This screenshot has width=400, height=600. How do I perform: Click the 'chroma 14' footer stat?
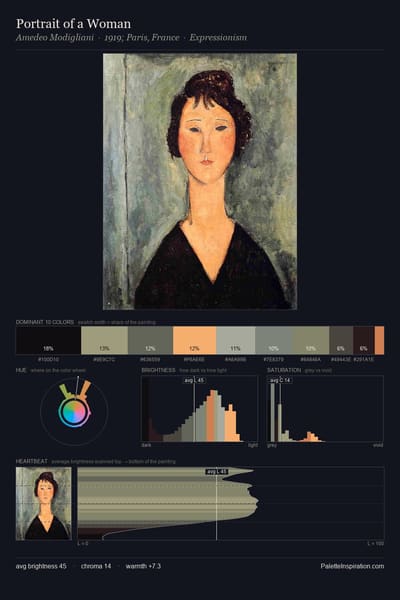click(96, 566)
